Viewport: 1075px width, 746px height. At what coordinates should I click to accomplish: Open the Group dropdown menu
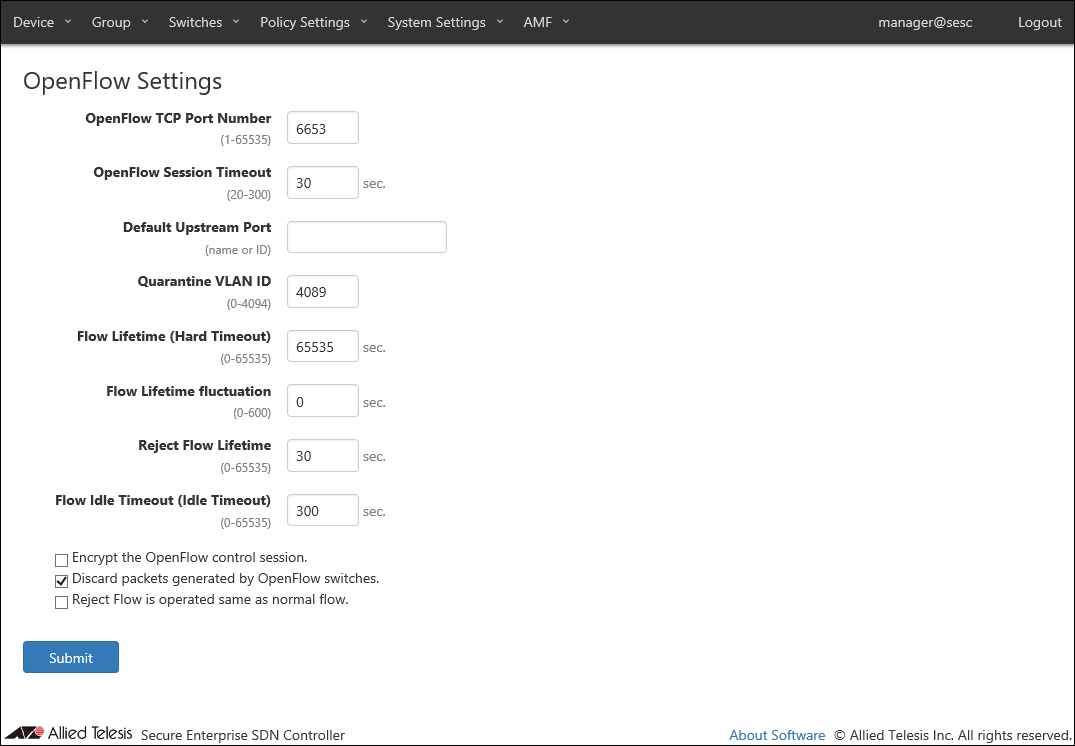coord(119,22)
